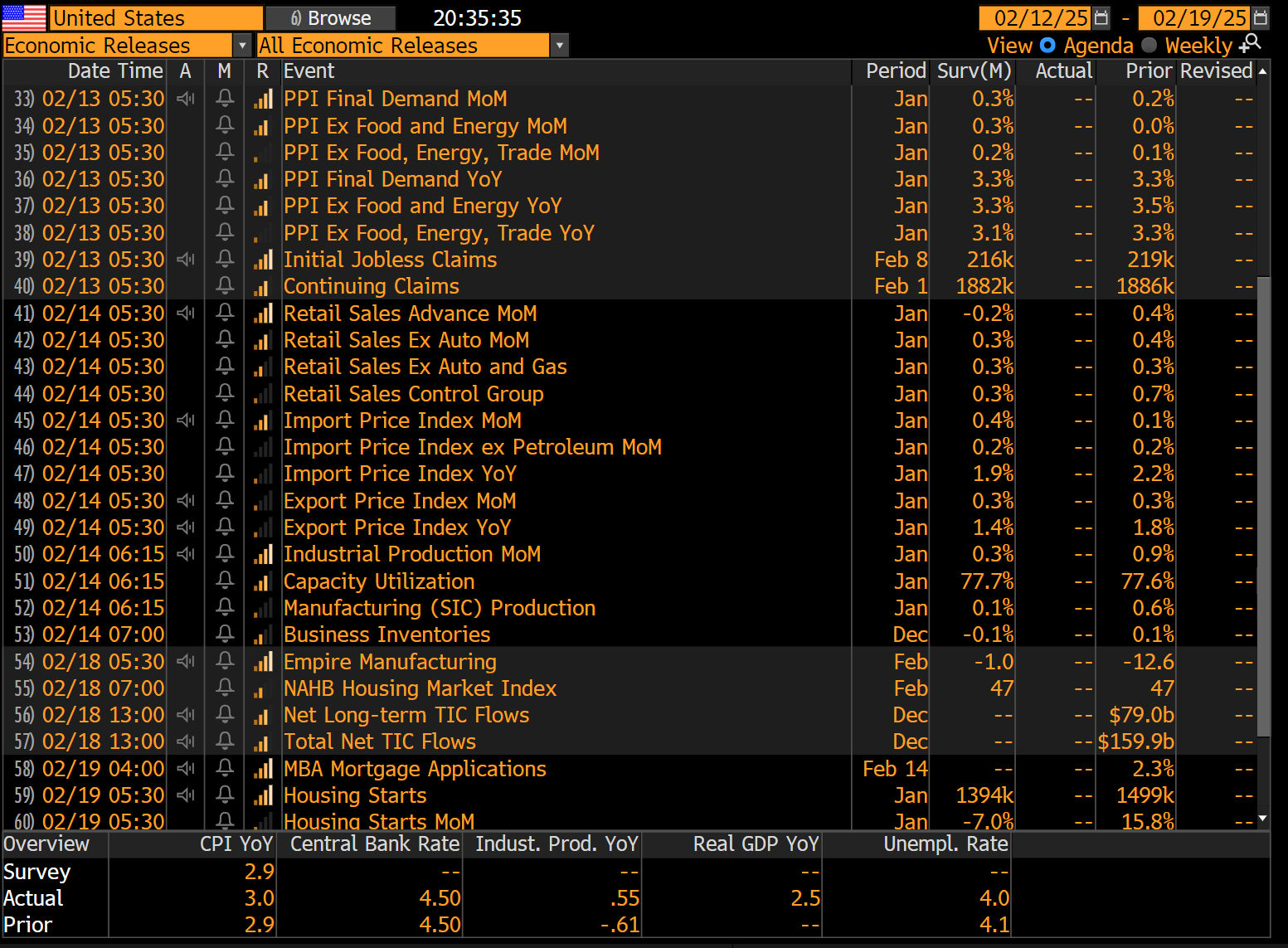Click the scroll up arrow of the table
Image resolution: width=1288 pixels, height=948 pixels.
tap(1262, 72)
